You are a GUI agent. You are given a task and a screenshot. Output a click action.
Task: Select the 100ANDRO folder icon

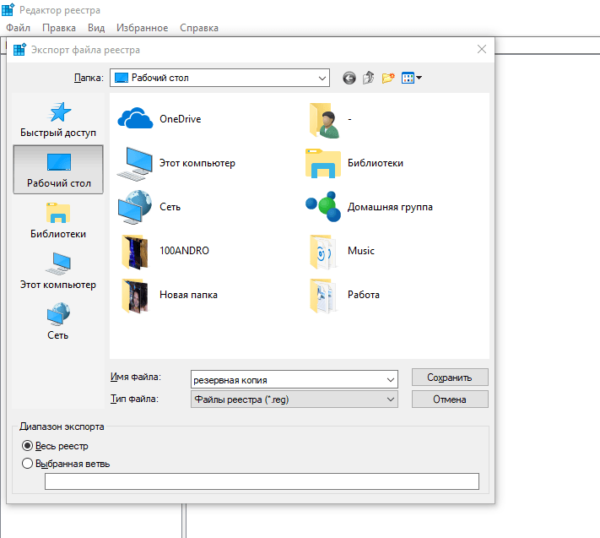(135, 251)
